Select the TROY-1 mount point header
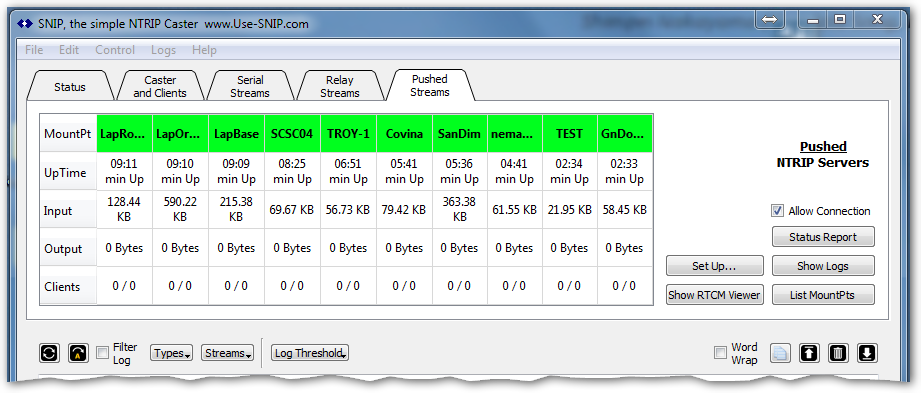Image resolution: width=921 pixels, height=393 pixels. click(348, 134)
